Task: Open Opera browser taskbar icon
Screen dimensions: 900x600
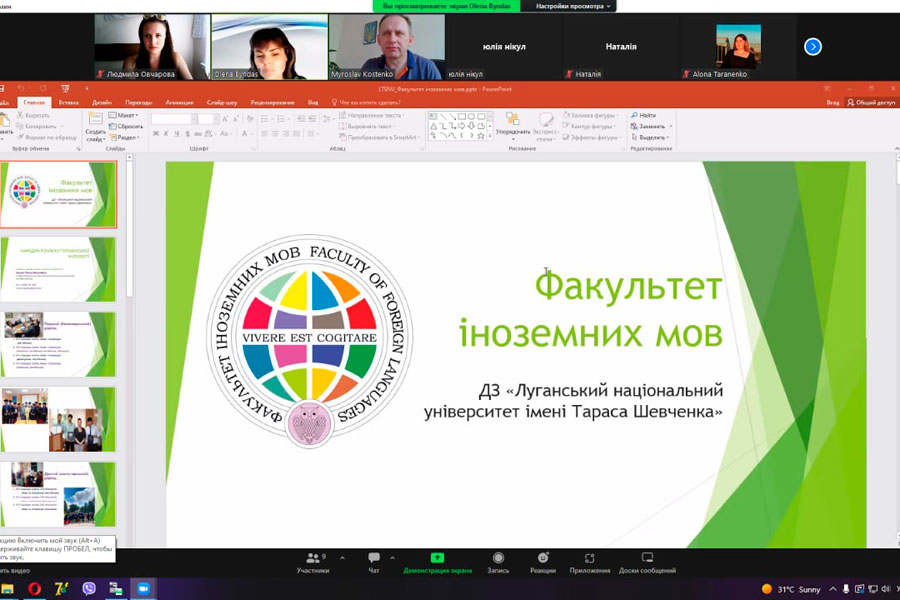Action: (x=34, y=589)
